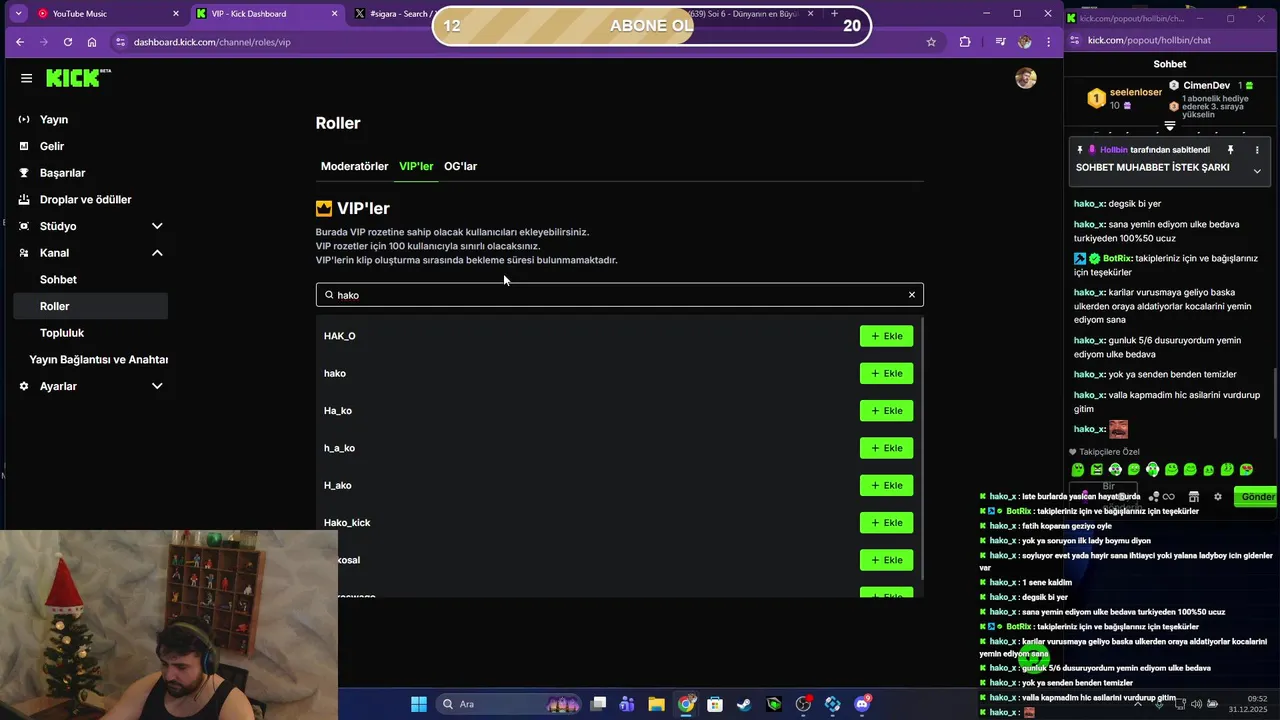The image size is (1280, 720).
Task: Click Gönder to send chat message
Action: (1257, 497)
